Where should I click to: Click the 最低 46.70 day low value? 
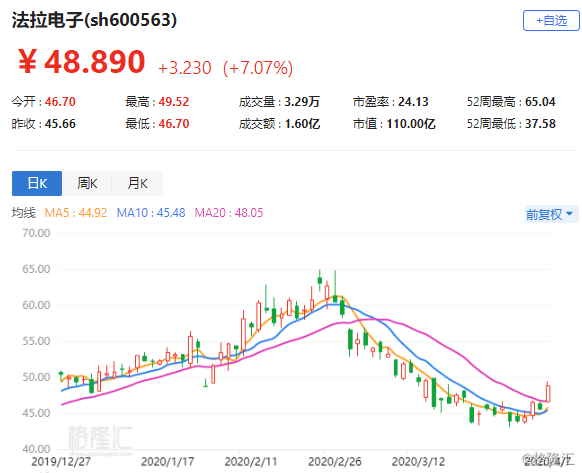point(157,124)
